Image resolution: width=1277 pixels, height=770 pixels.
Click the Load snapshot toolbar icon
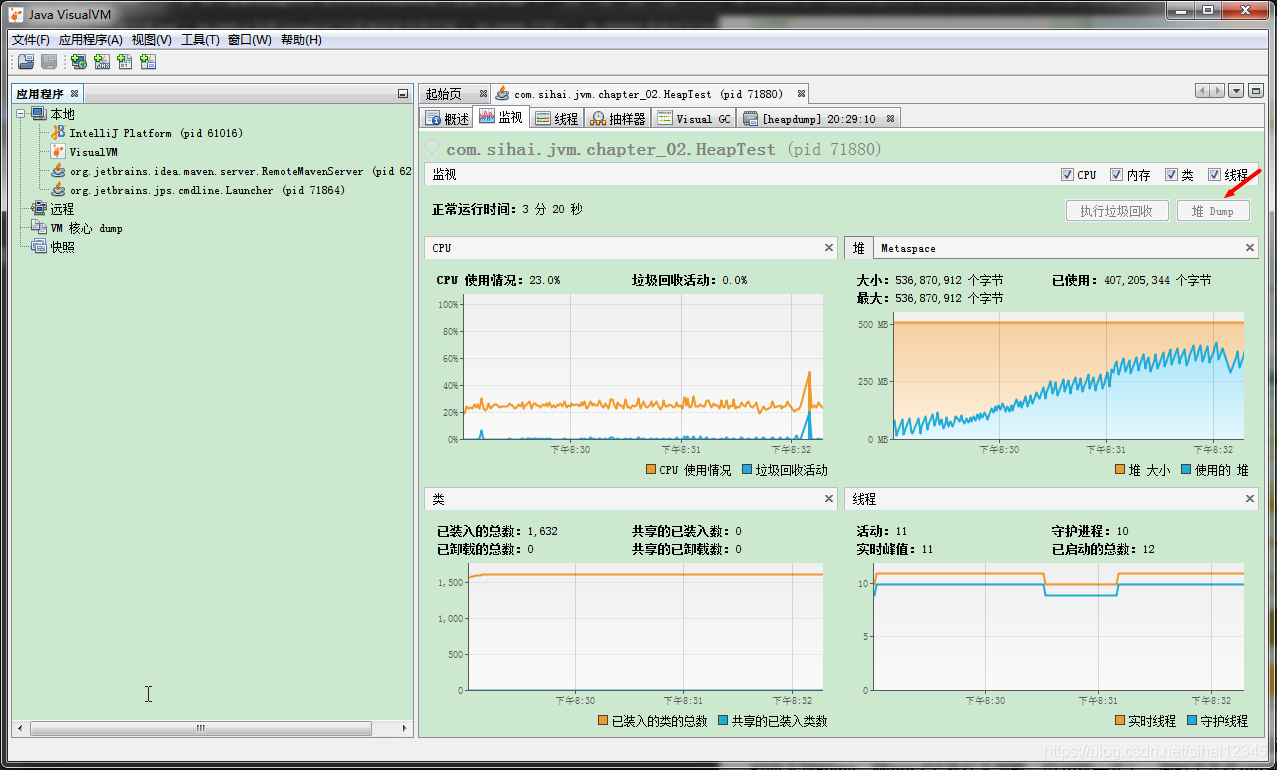coord(26,62)
